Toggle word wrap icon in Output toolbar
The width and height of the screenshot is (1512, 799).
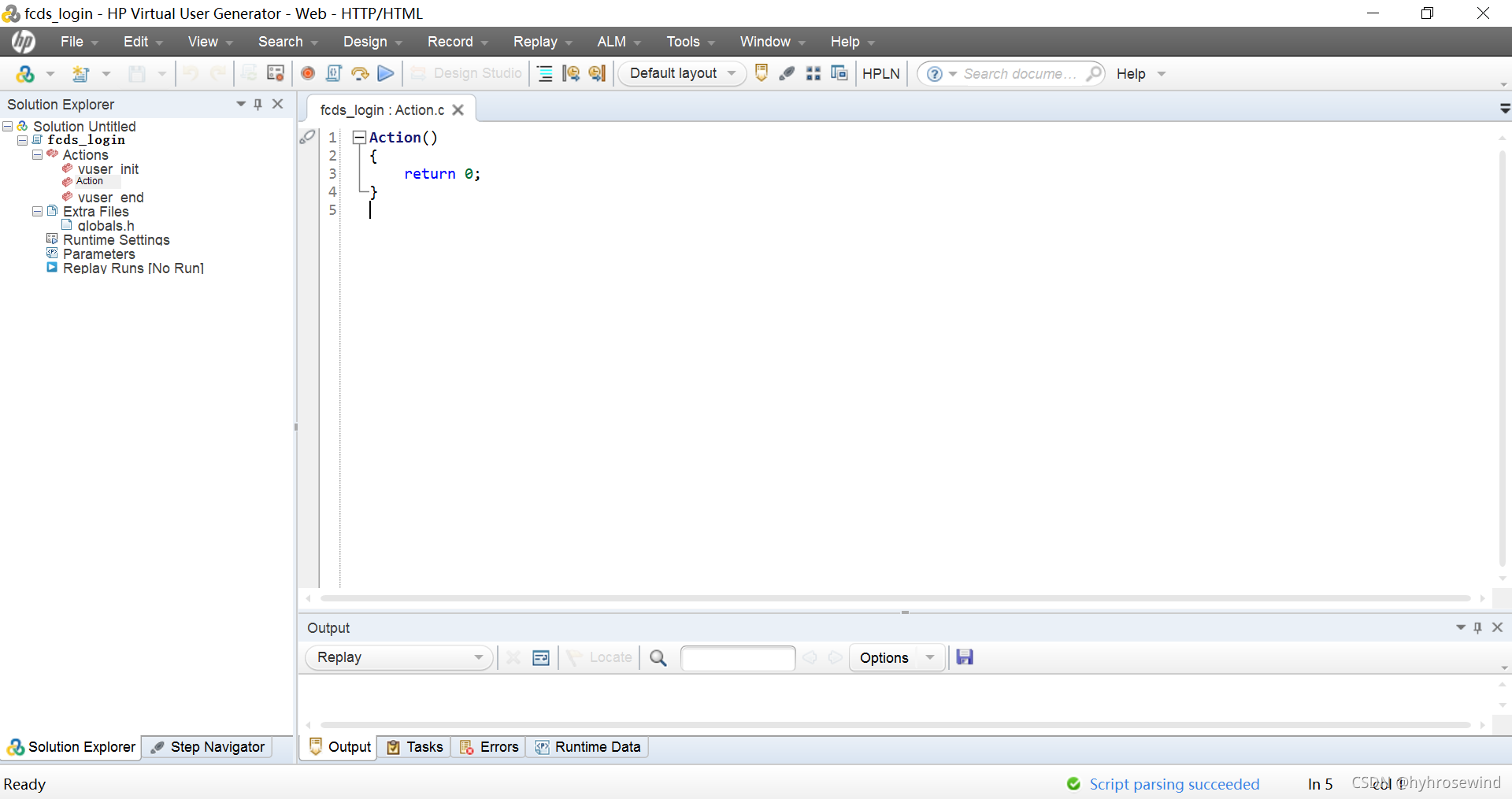(541, 658)
